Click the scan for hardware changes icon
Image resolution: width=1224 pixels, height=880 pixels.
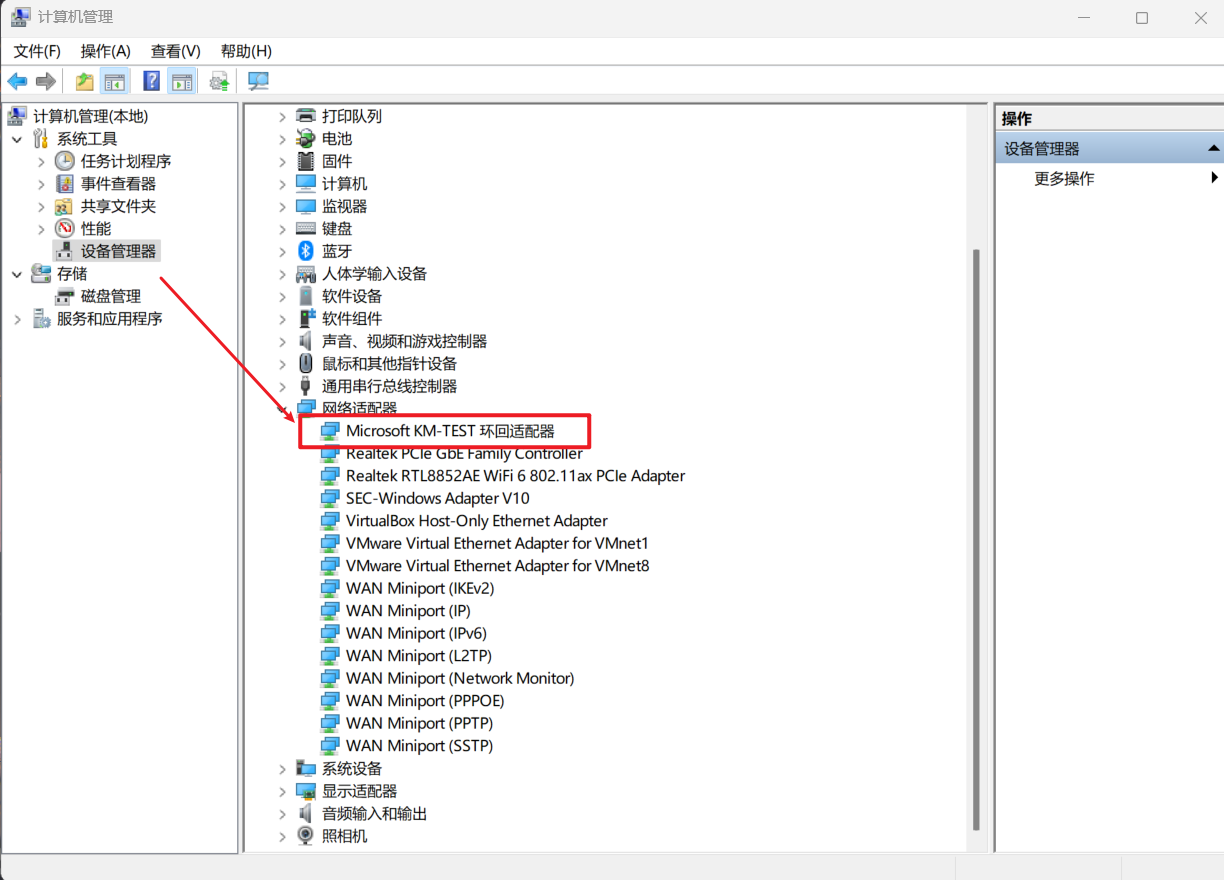(x=258, y=81)
